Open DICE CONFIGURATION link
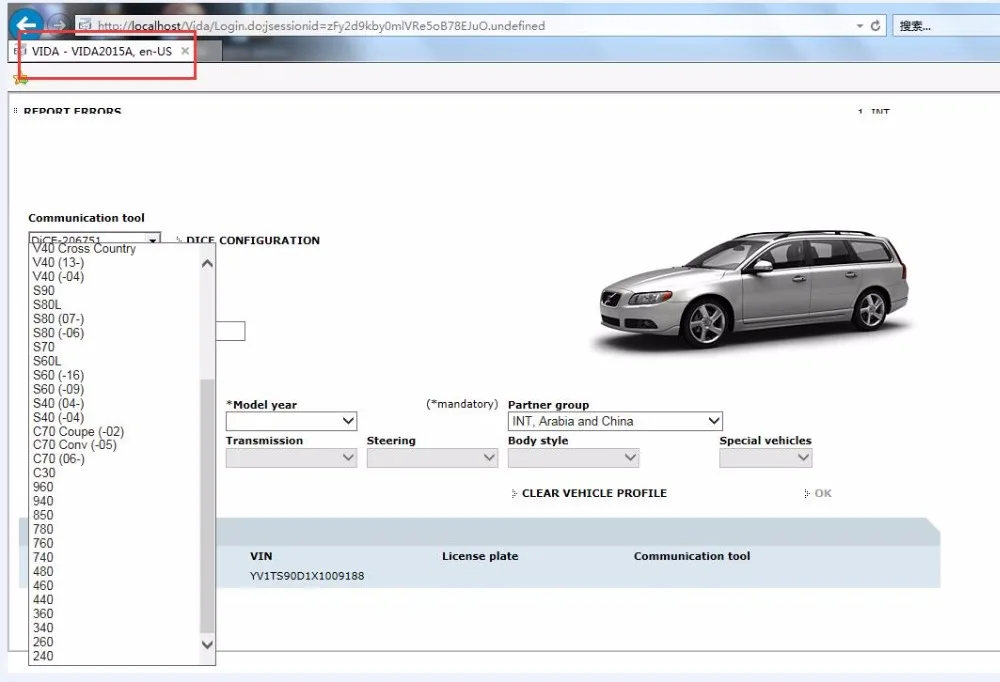 [253, 241]
